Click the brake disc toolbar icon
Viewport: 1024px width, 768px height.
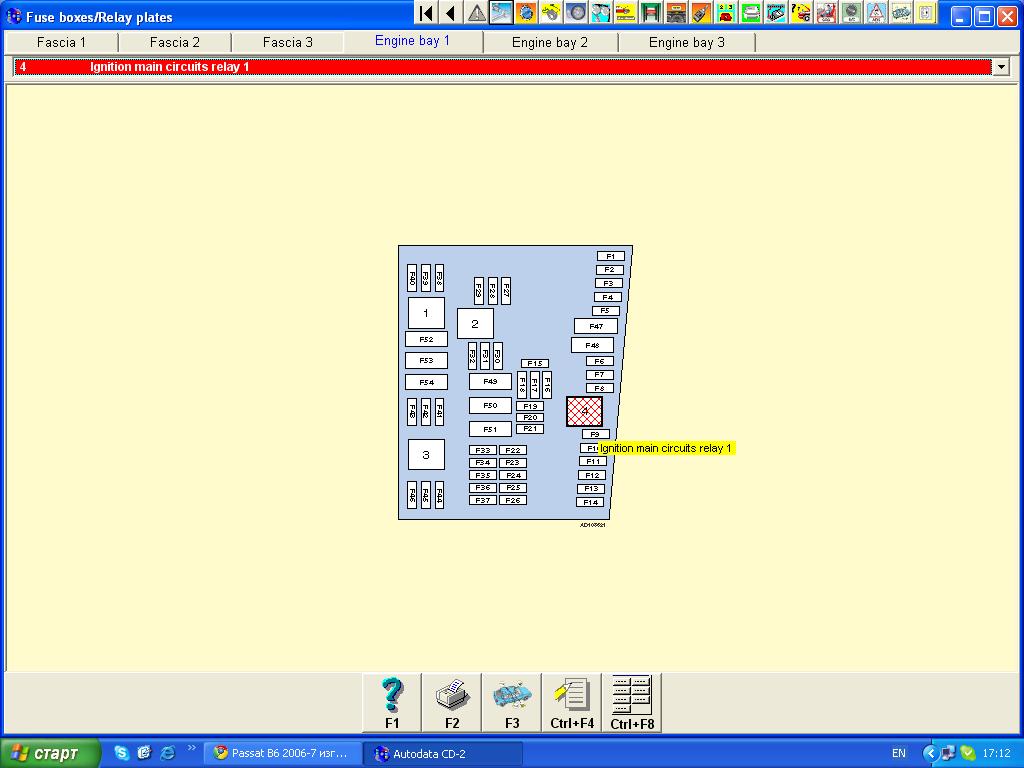[x=576, y=13]
